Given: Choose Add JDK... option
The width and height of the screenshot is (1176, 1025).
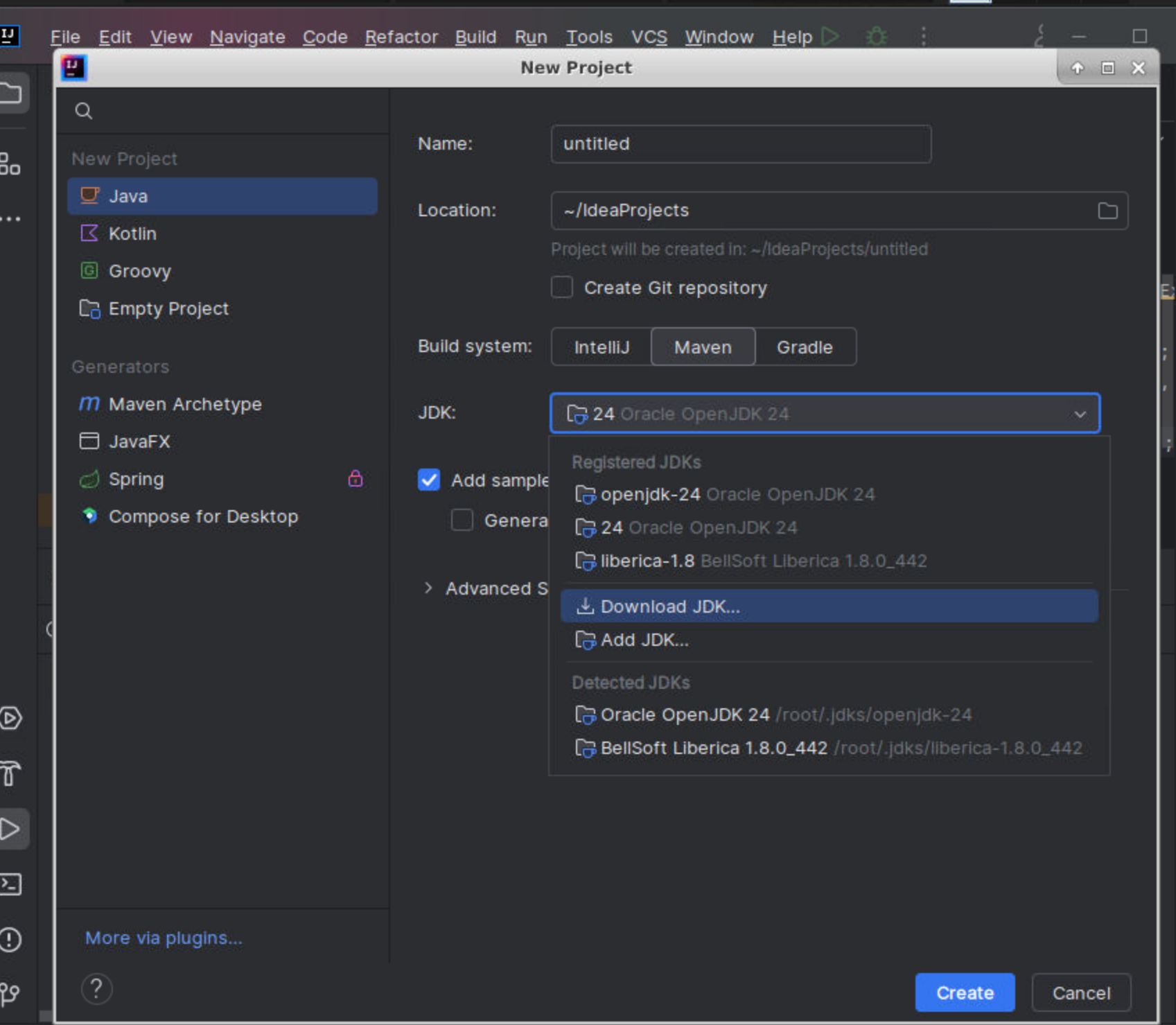Looking at the screenshot, I should tap(829, 640).
